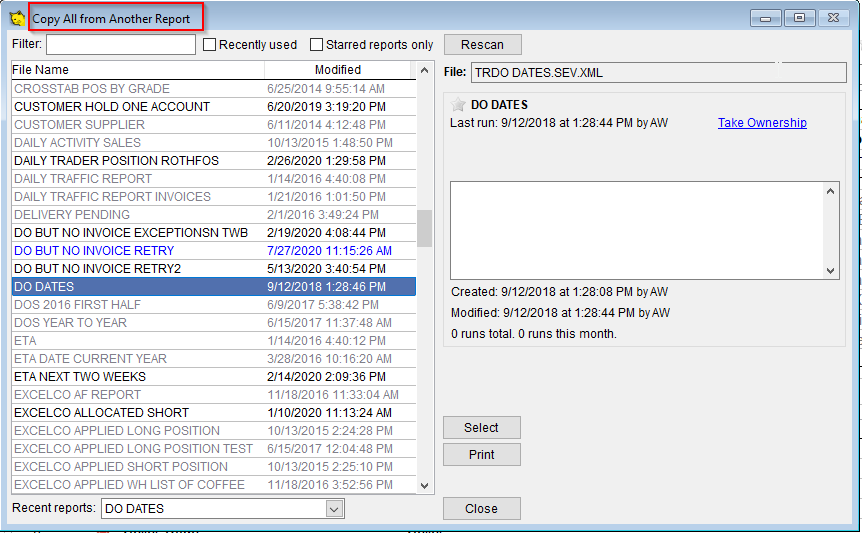Select ETA DATE CURRENT YEAR report
Image resolution: width=862 pixels, height=533 pixels.
(x=214, y=359)
